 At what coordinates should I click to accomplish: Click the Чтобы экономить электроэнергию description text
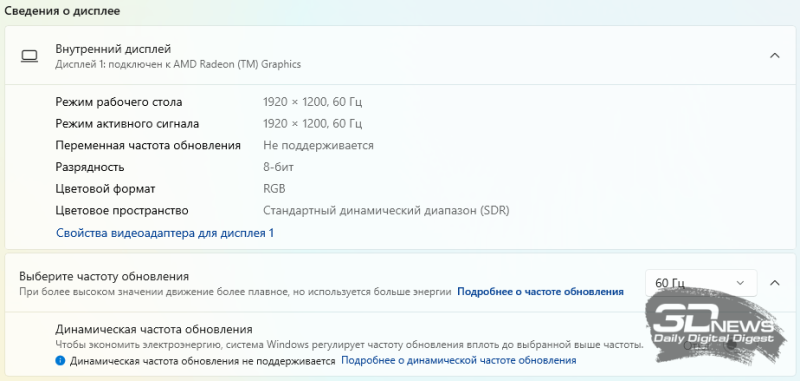(349, 345)
